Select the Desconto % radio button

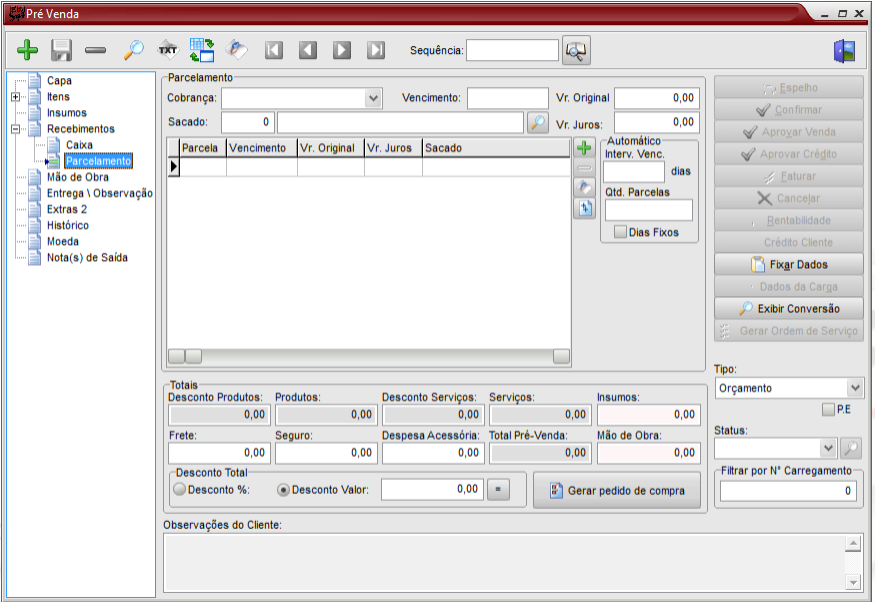[x=180, y=490]
